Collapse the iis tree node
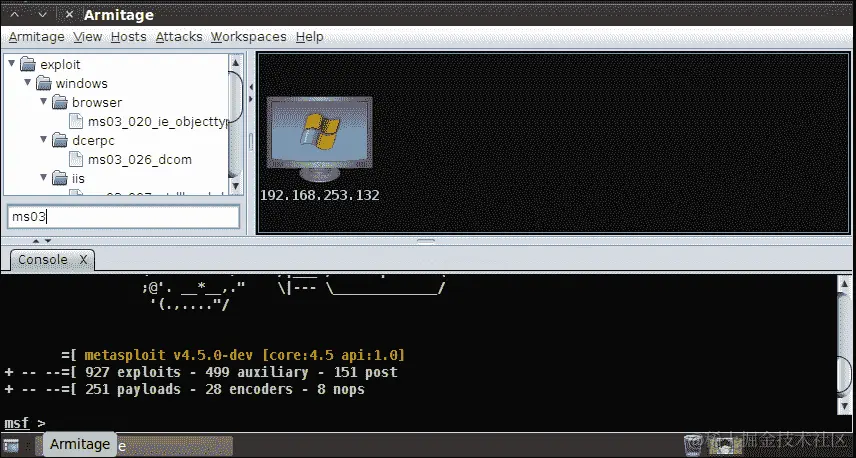The width and height of the screenshot is (856, 458). coord(44,177)
